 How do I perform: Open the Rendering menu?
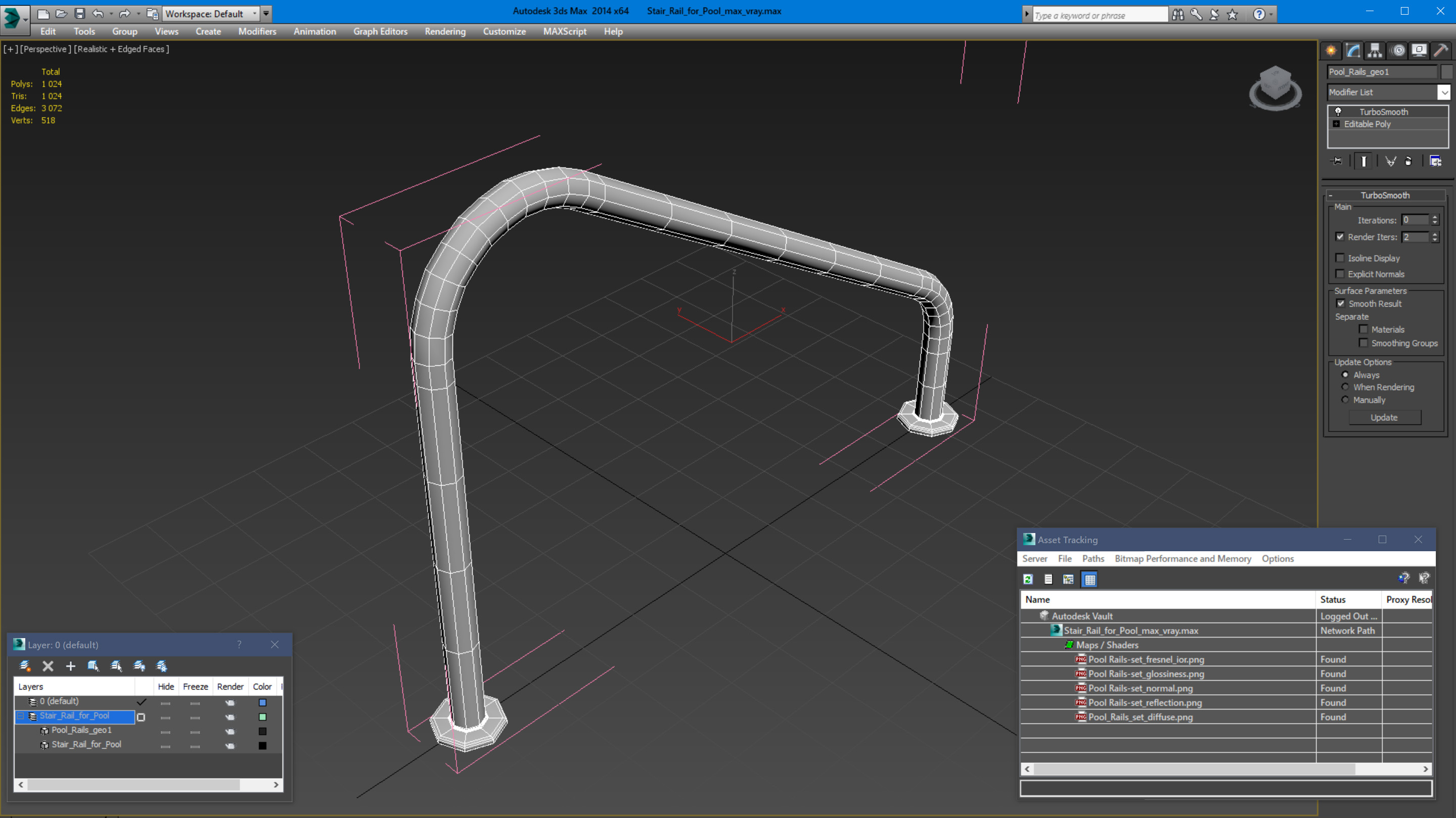coord(445,32)
